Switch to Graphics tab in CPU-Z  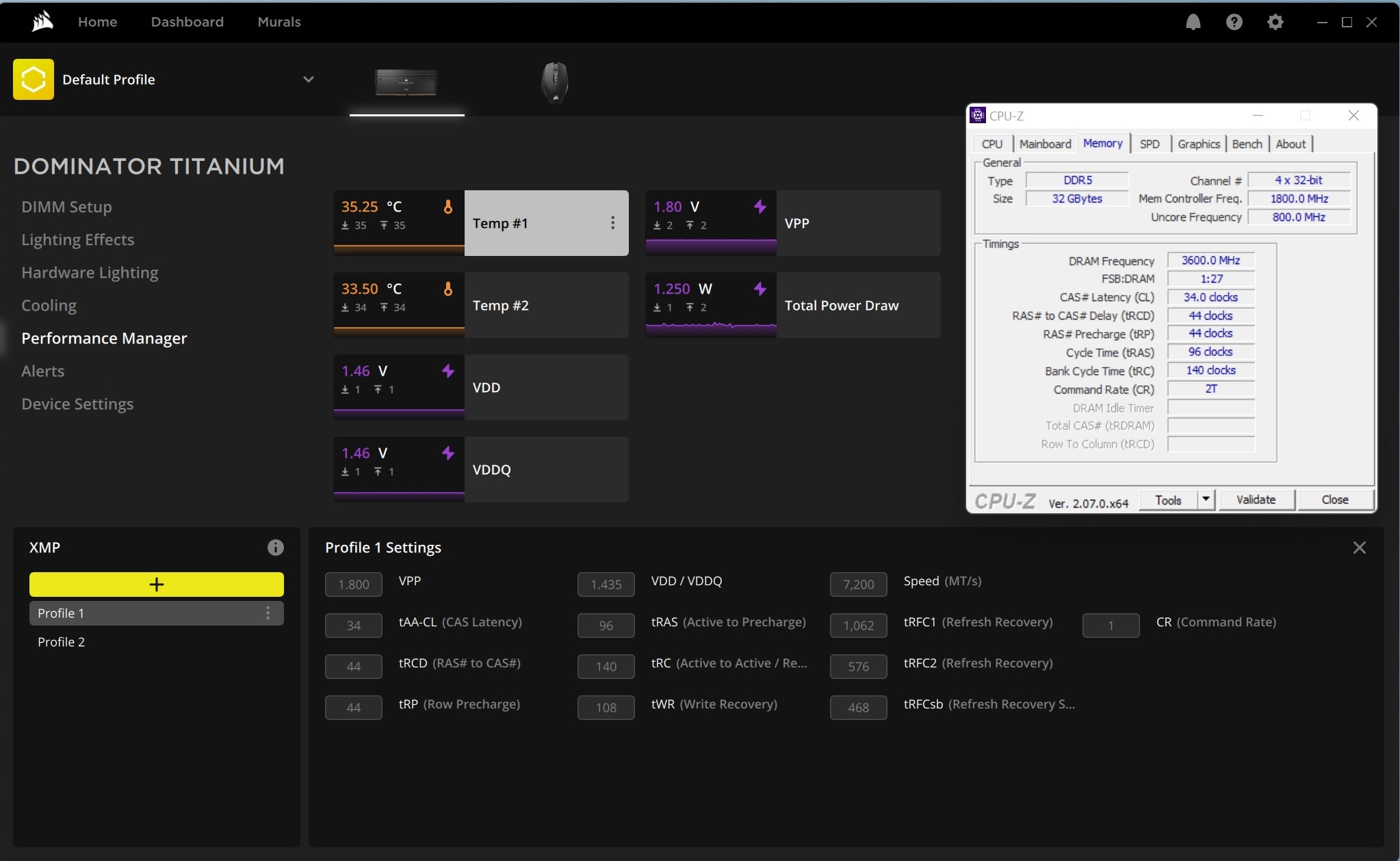coord(1199,144)
